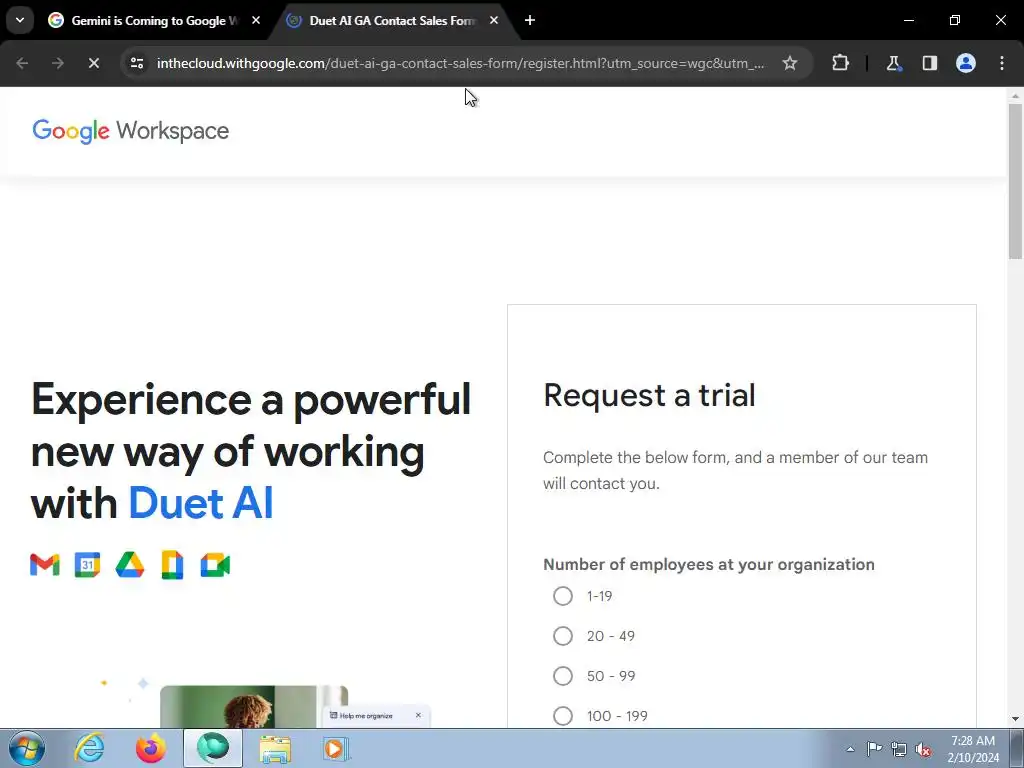Select the 1-19 employees option
1024x768 pixels.
click(x=563, y=596)
